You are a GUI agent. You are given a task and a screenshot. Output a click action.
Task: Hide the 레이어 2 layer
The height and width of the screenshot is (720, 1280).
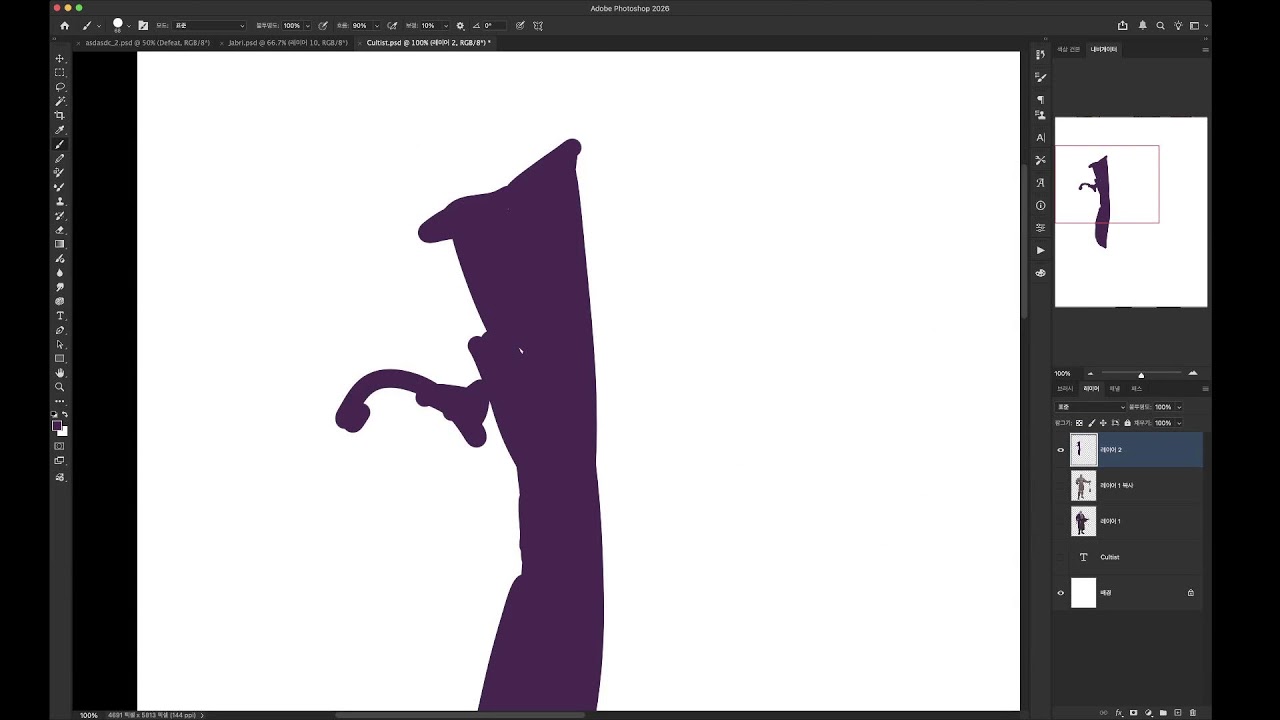1061,450
